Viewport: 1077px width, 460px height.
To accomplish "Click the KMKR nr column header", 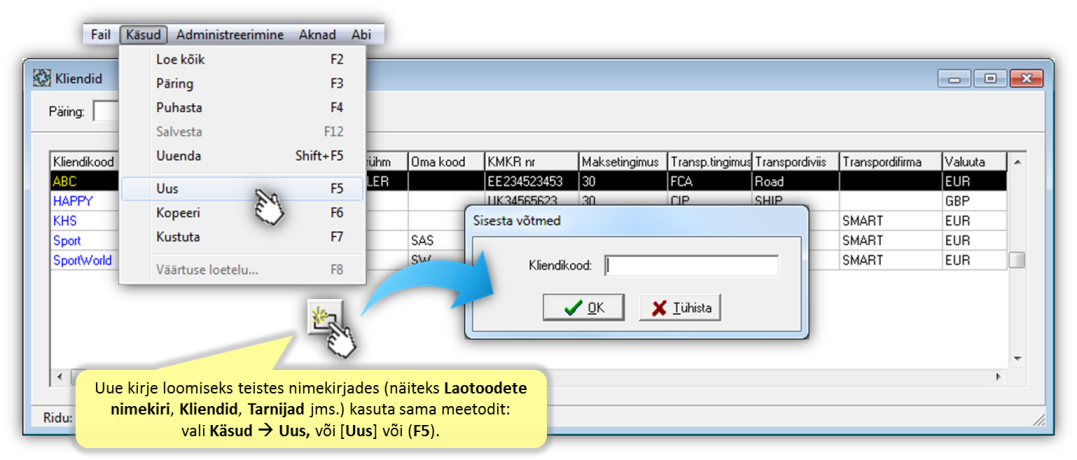I will [531, 162].
